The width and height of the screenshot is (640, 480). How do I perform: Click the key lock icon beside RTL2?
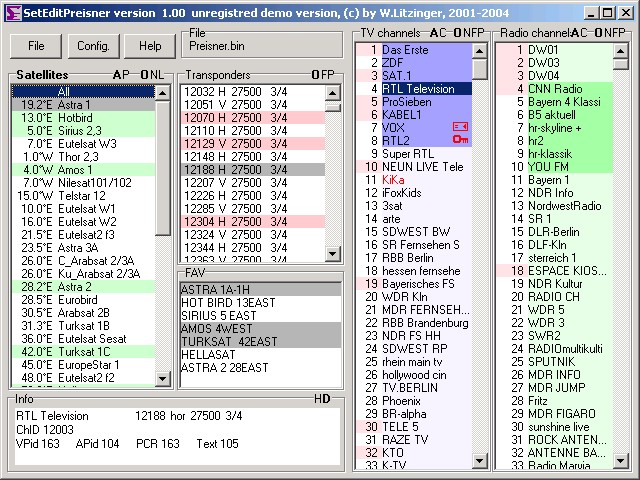click(460, 141)
